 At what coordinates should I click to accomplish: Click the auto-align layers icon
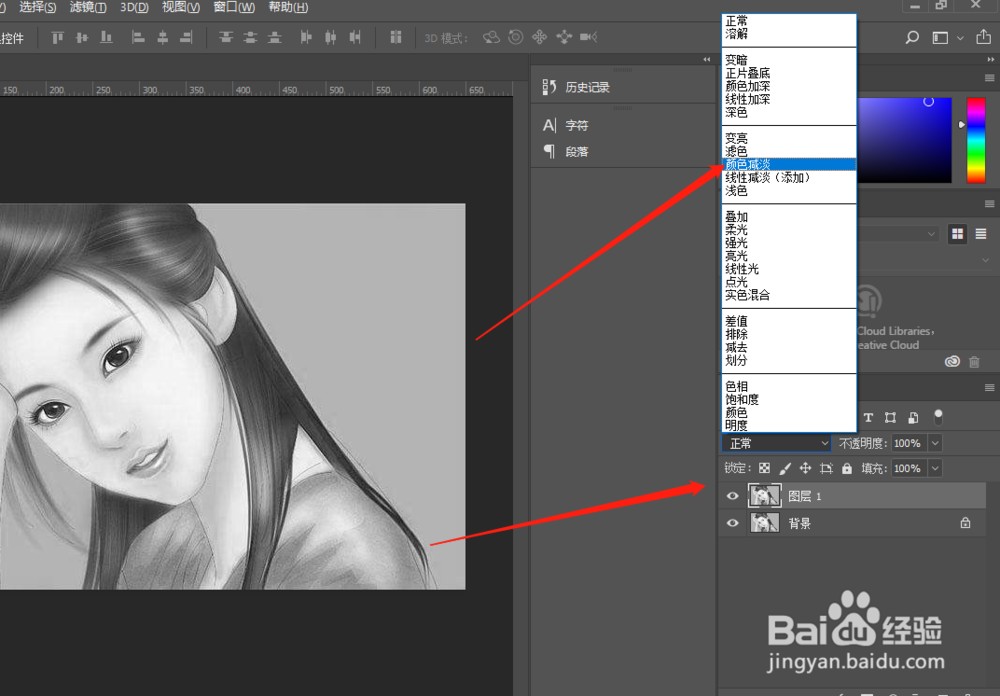coord(396,37)
